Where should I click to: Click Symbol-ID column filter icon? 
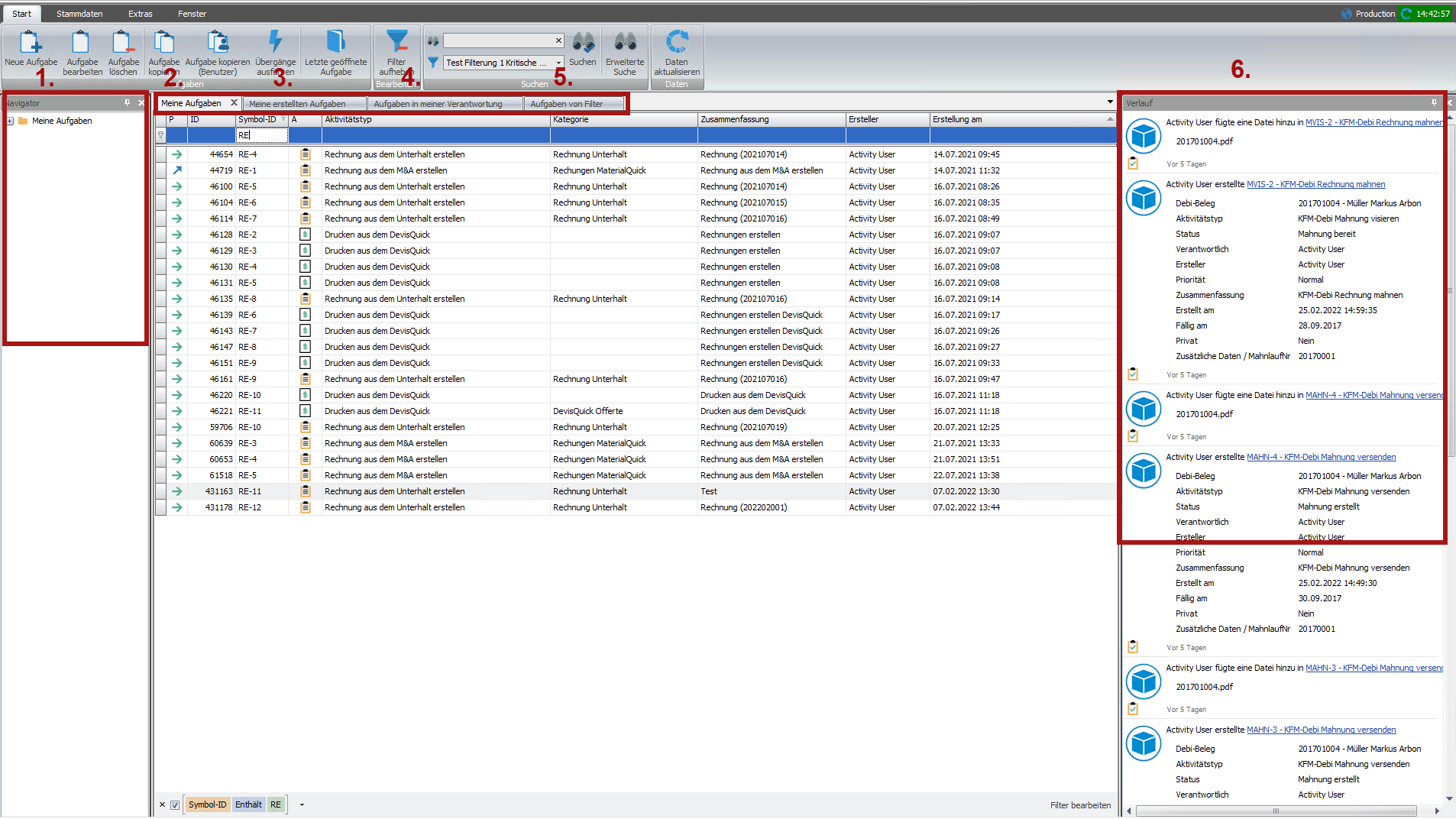point(283,119)
